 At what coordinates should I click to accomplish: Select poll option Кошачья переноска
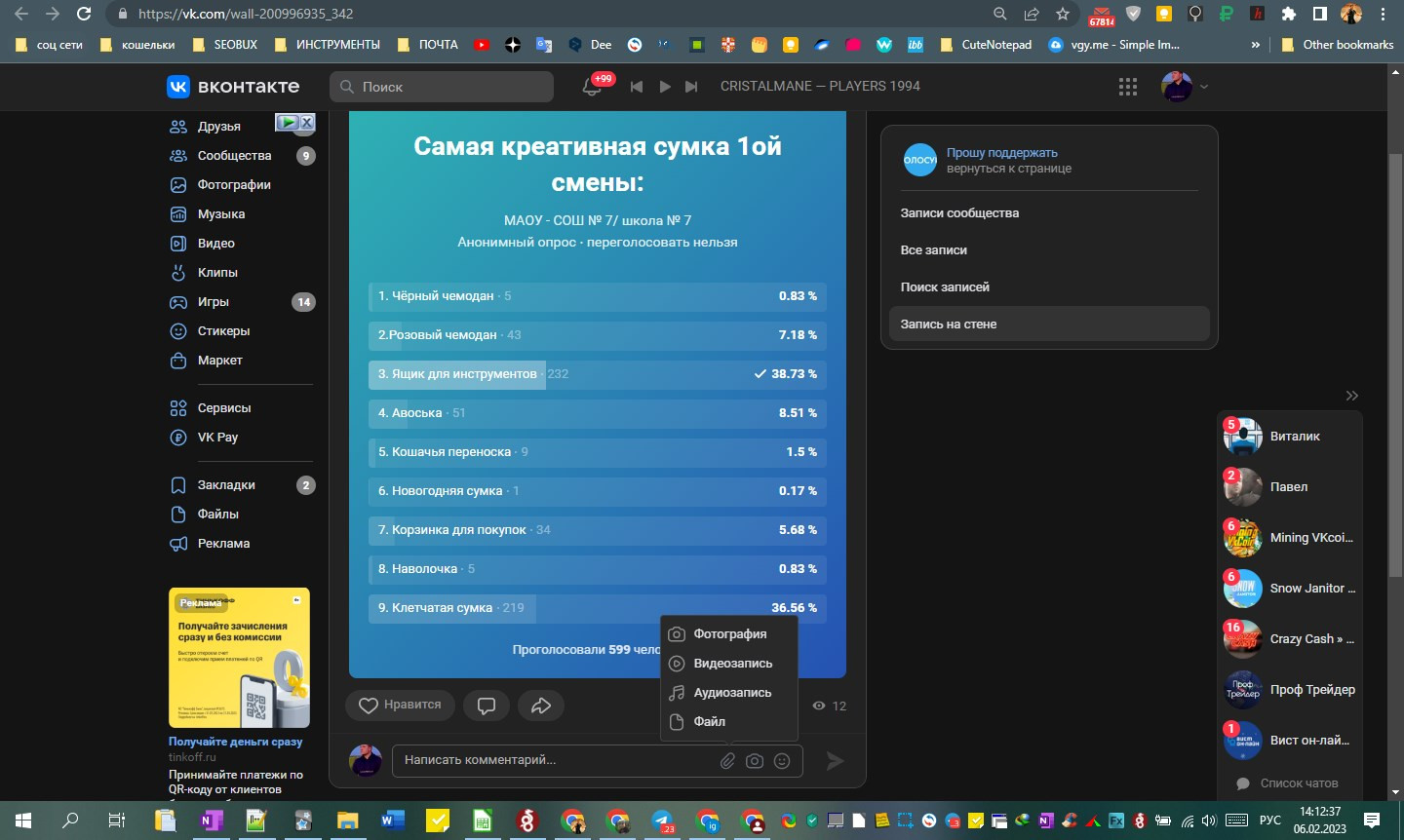[x=598, y=452]
